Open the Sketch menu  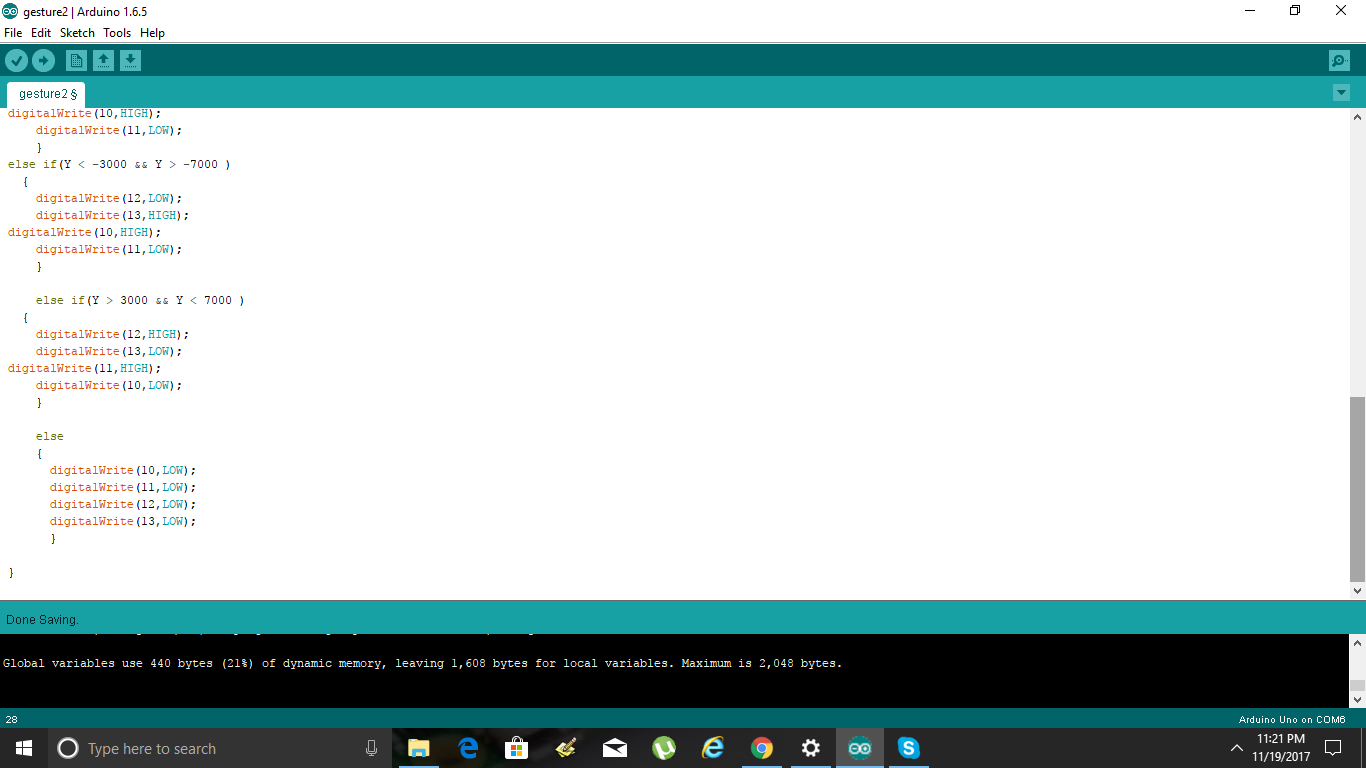click(77, 32)
